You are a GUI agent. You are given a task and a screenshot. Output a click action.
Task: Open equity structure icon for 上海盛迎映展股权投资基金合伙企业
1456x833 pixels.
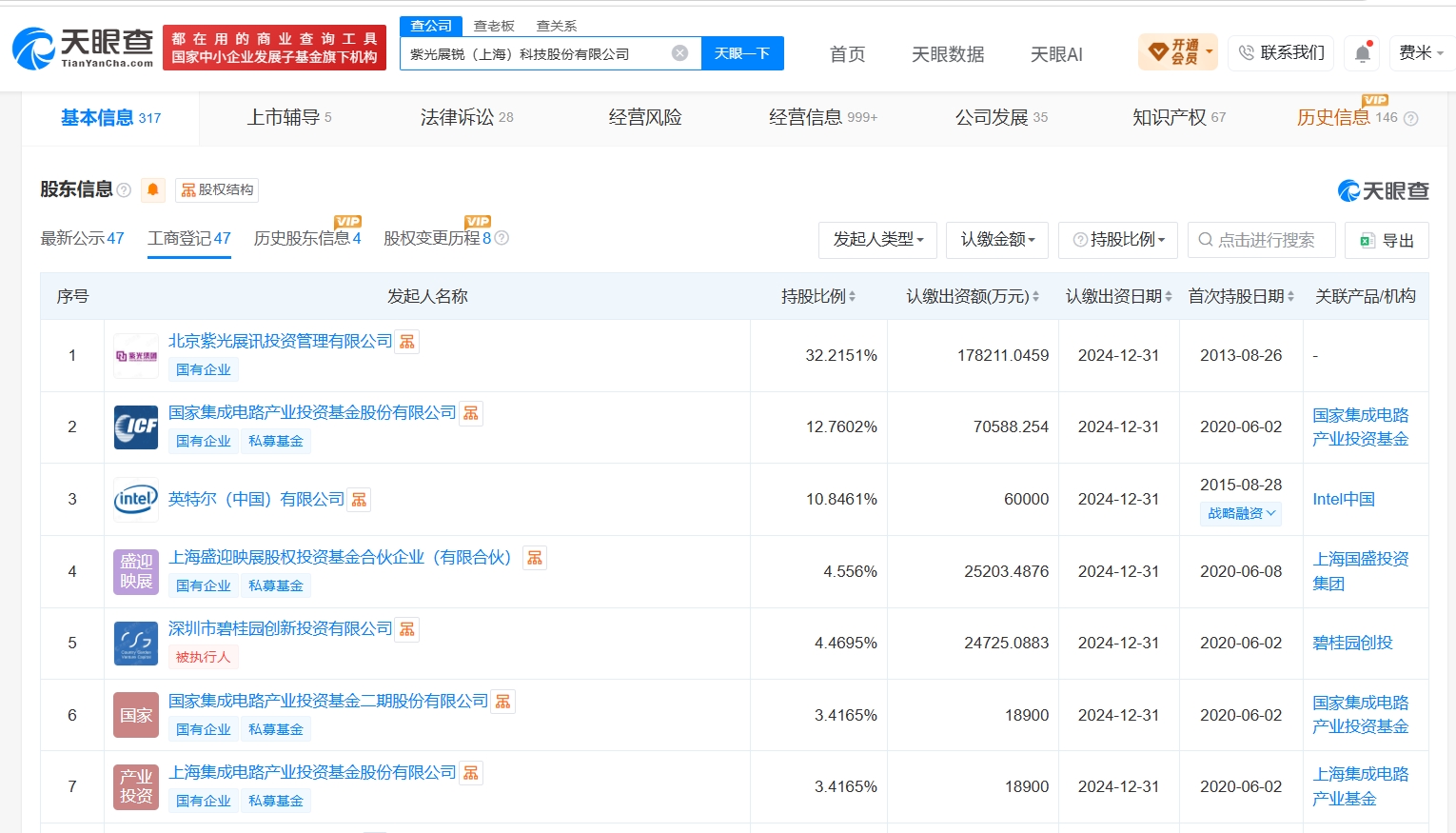535,558
